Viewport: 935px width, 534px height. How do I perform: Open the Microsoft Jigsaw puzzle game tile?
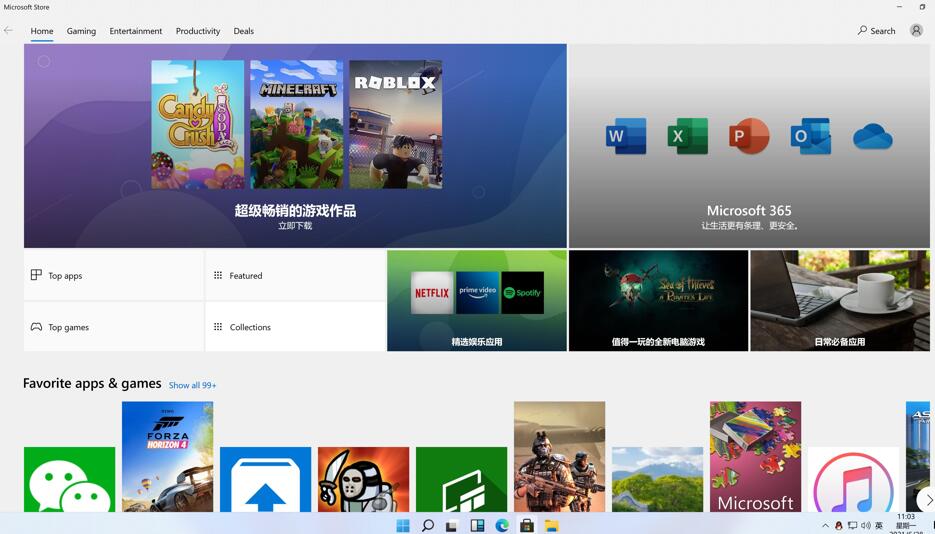point(756,457)
